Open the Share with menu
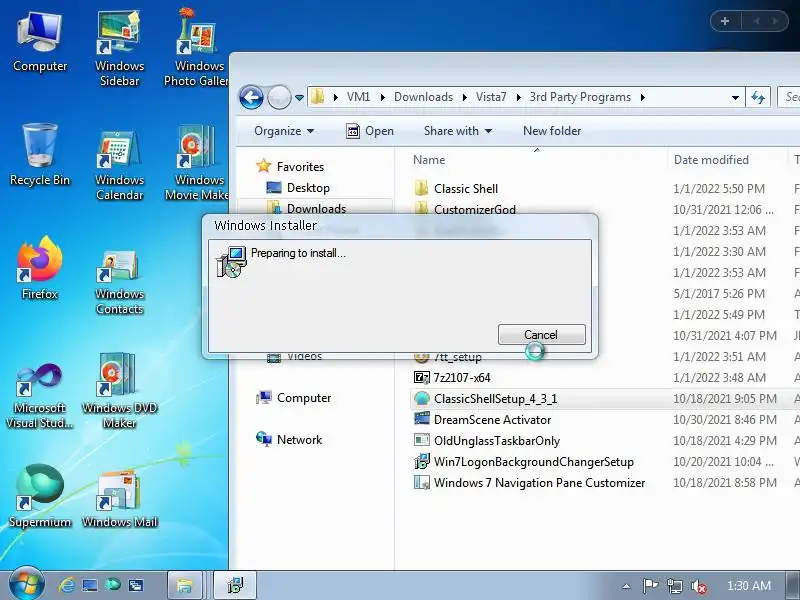 458,131
